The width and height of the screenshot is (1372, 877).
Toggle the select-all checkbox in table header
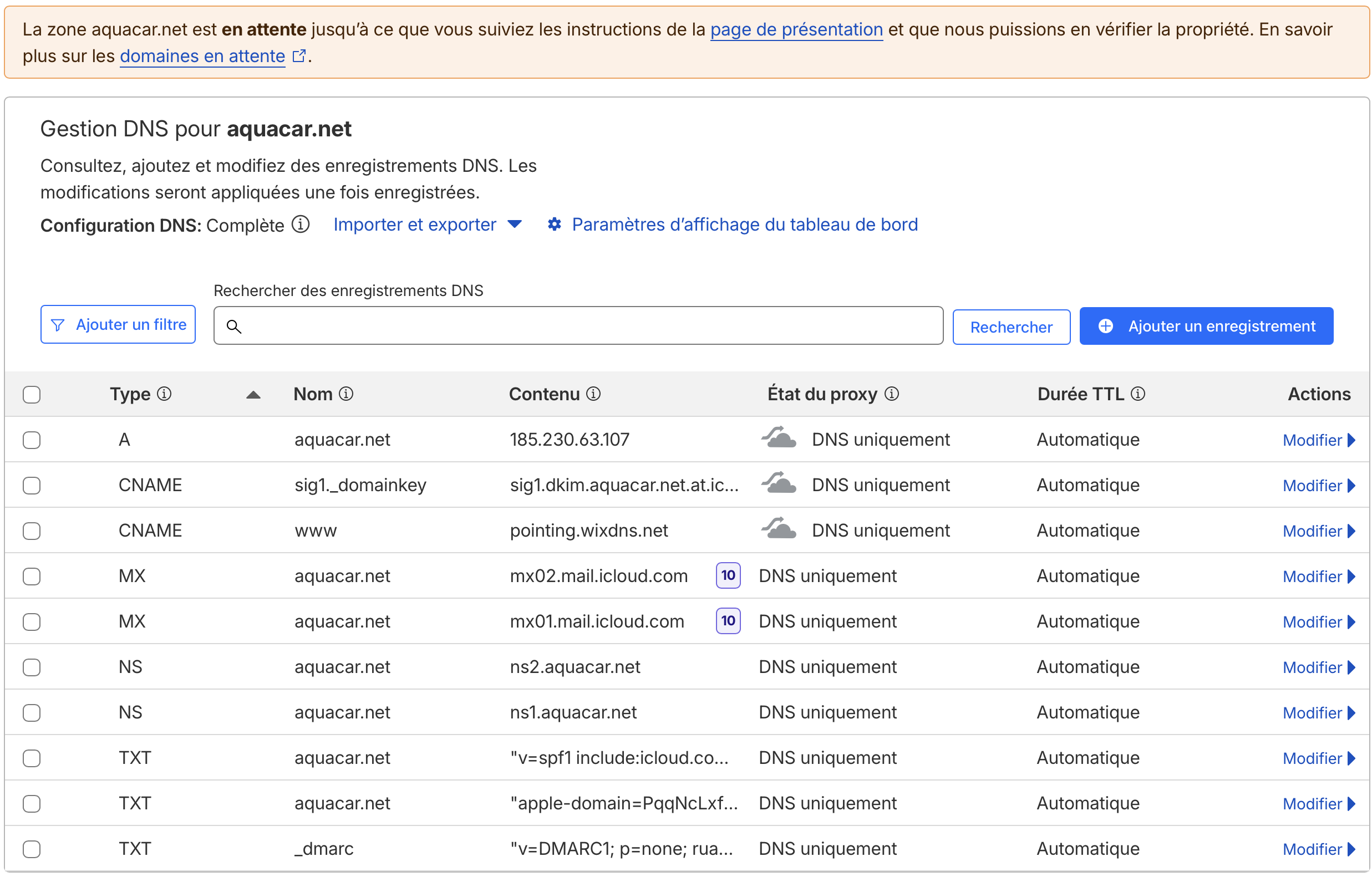tap(32, 395)
